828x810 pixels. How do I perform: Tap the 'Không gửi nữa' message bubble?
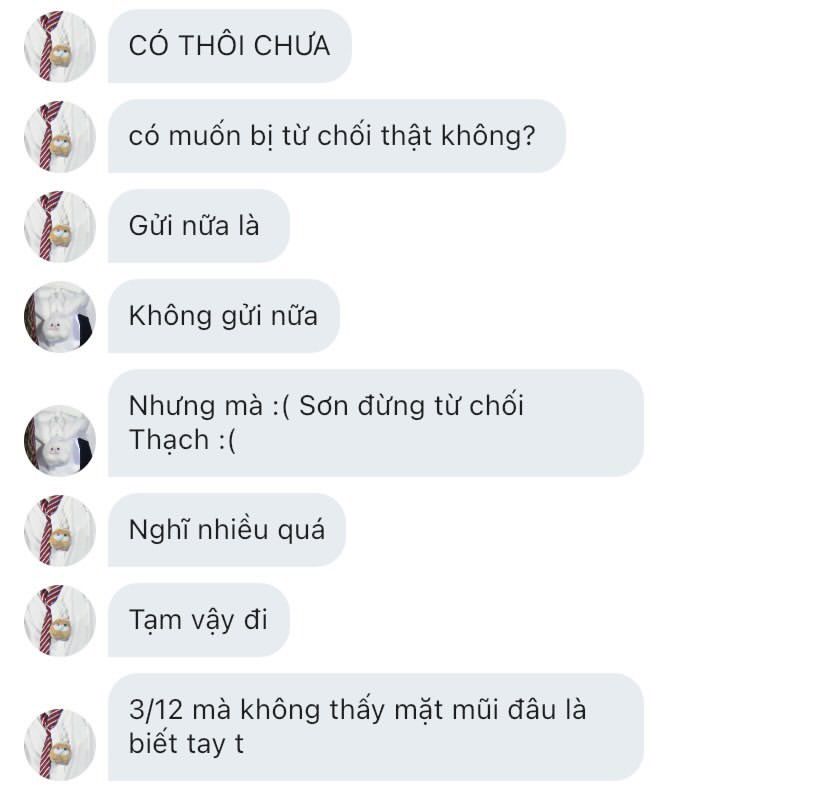point(224,316)
